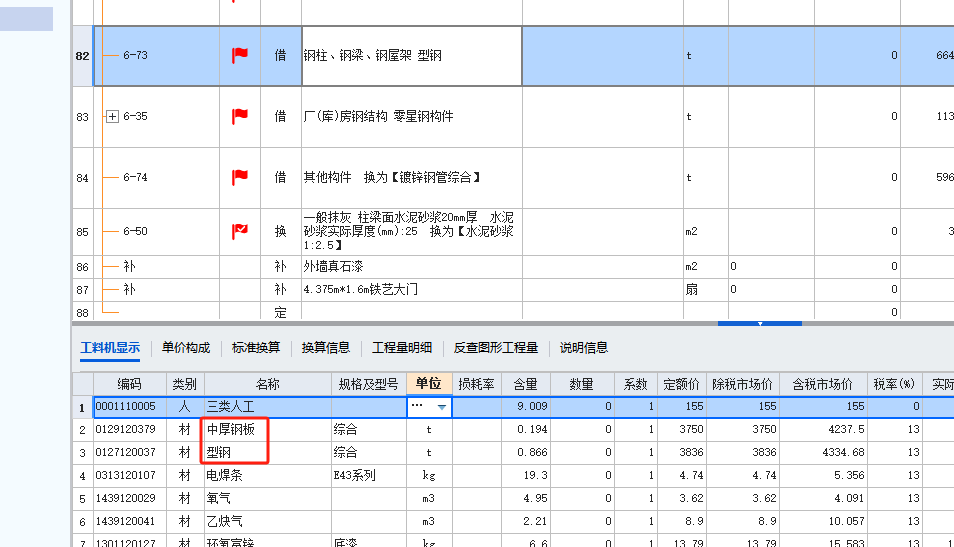954x547 pixels.
Task: Click the 厂(库)房钢结构 零星钢构件 cell
Action: click(x=412, y=117)
